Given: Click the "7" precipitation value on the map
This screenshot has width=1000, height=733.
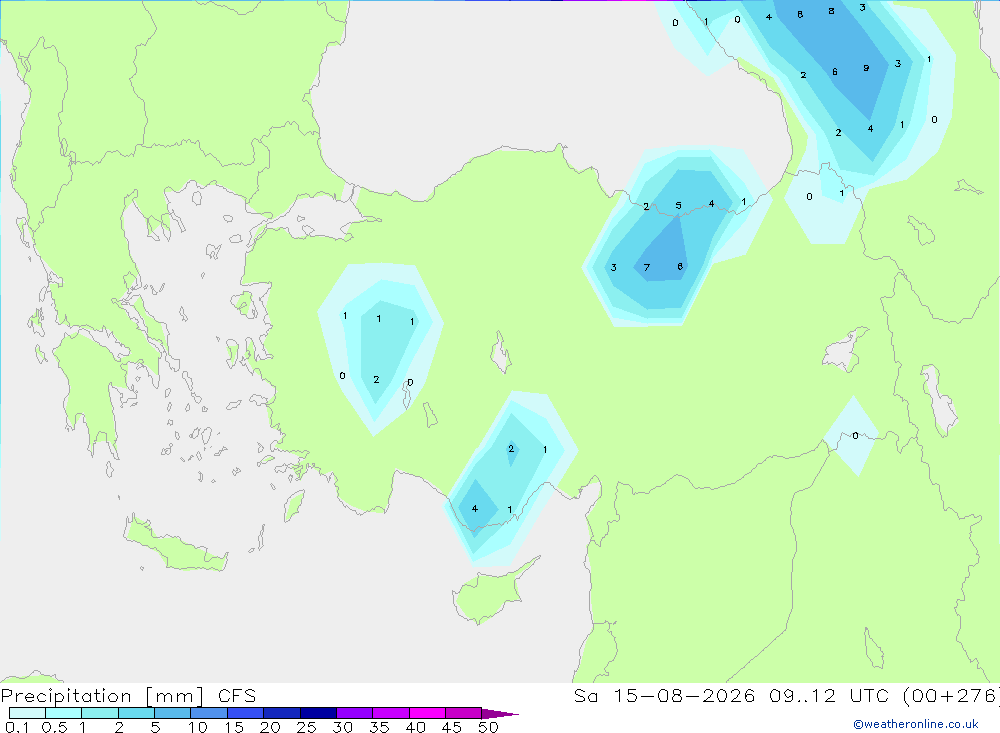Looking at the screenshot, I should [x=647, y=268].
